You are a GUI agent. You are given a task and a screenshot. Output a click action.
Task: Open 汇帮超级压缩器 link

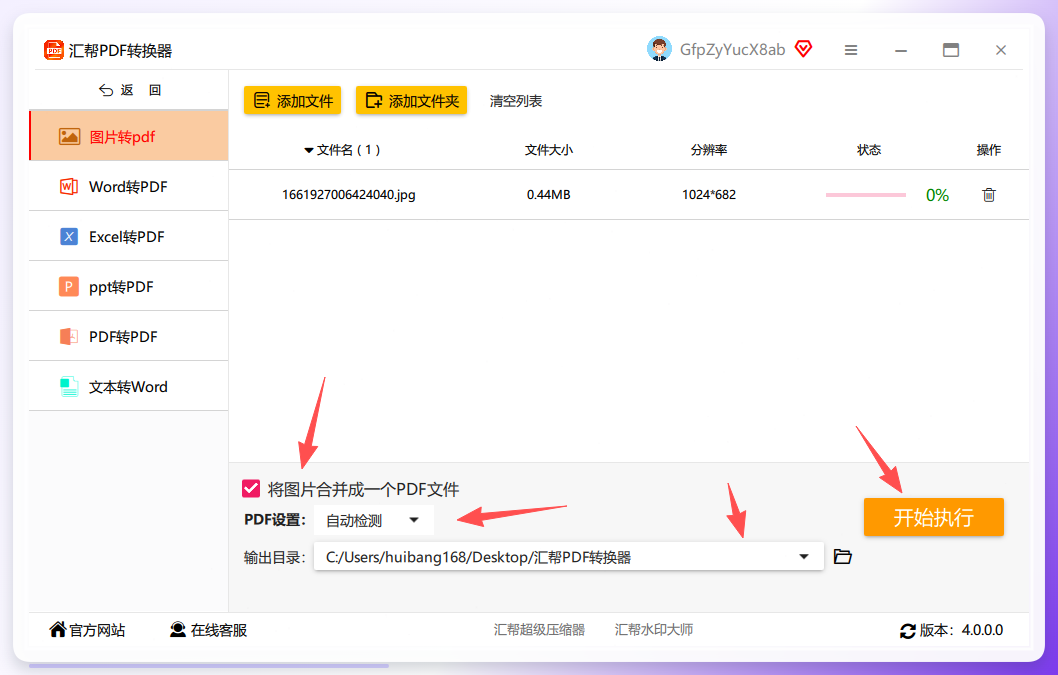tap(539, 630)
